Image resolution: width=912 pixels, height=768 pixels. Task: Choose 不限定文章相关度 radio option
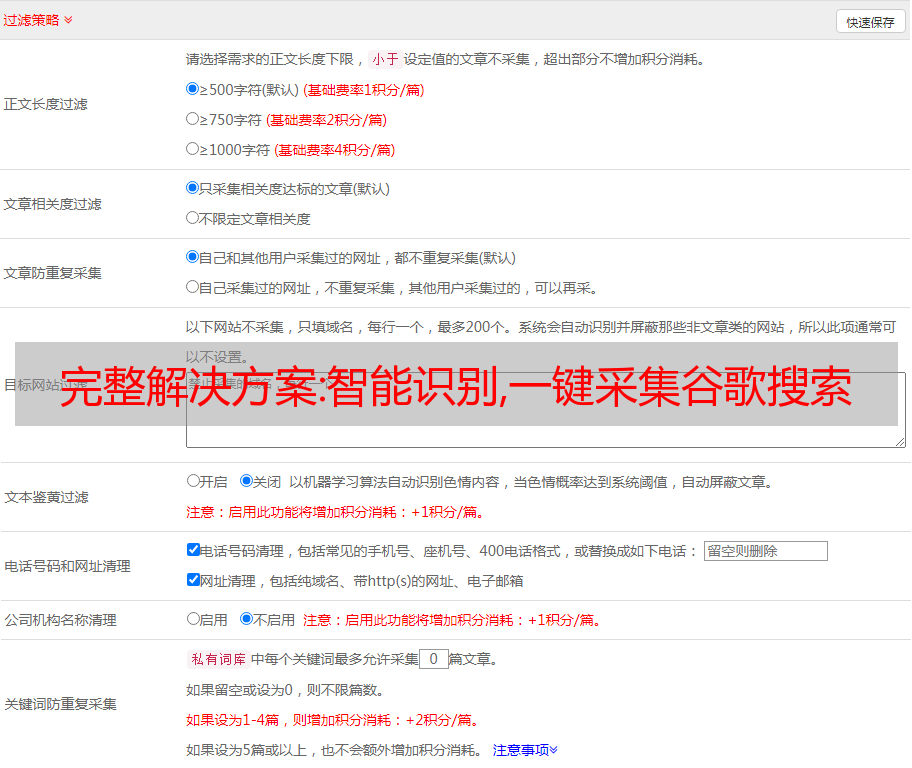193,218
